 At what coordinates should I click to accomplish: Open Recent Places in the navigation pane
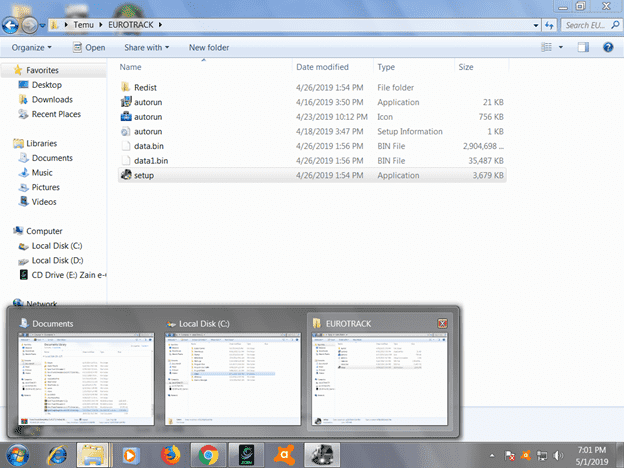[56, 114]
